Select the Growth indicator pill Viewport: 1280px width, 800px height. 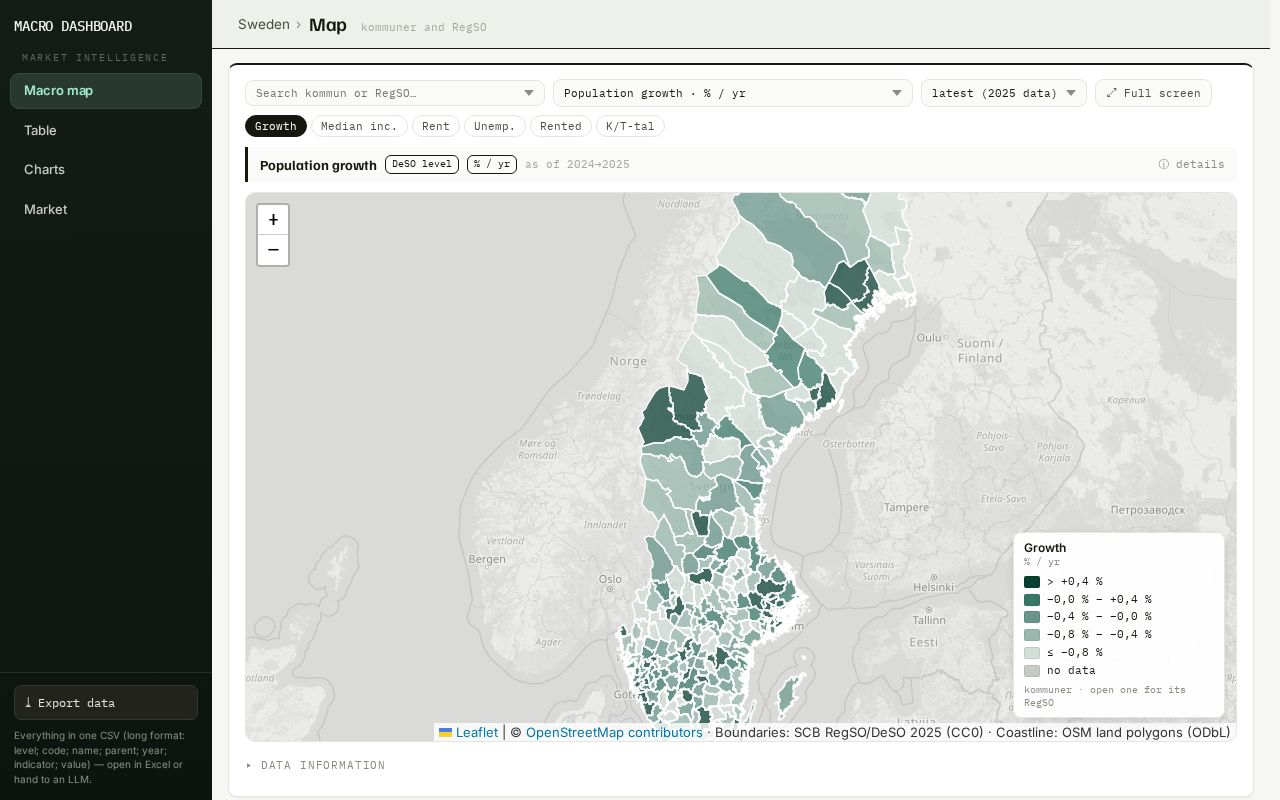pyautogui.click(x=276, y=126)
